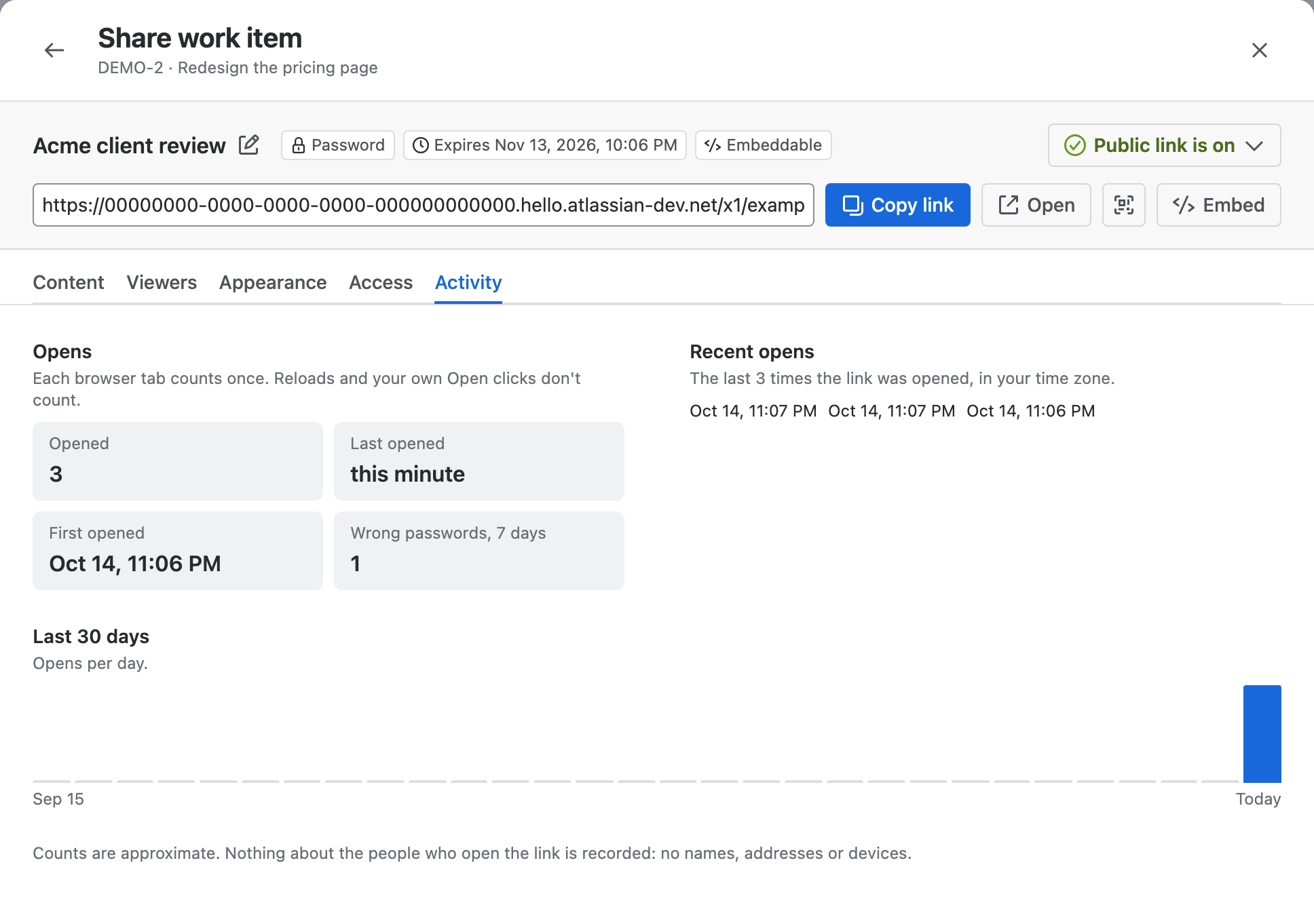
Task: Click the Last opened this minute card
Action: [479, 461]
